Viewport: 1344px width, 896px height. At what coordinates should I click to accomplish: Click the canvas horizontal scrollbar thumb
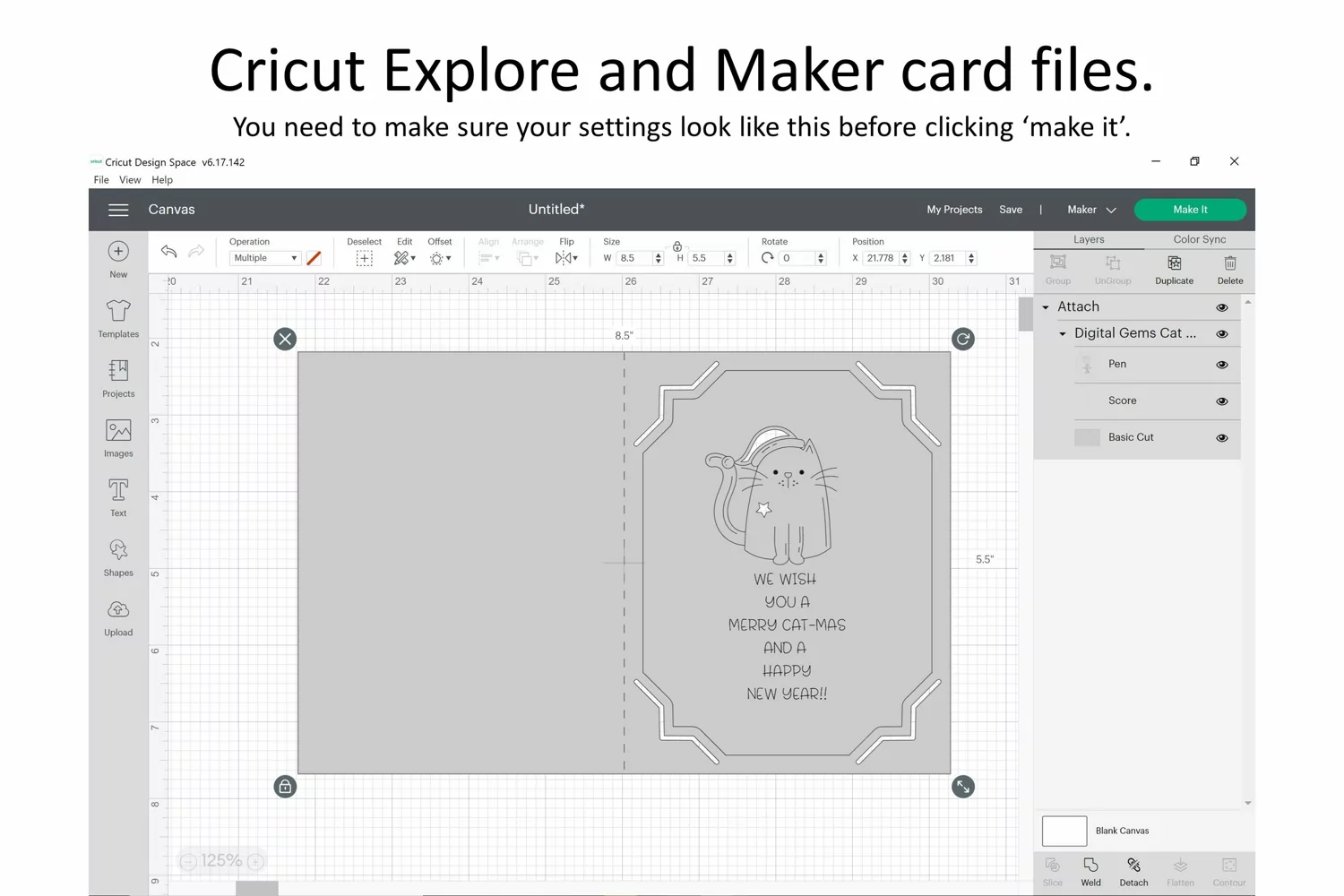tap(257, 888)
